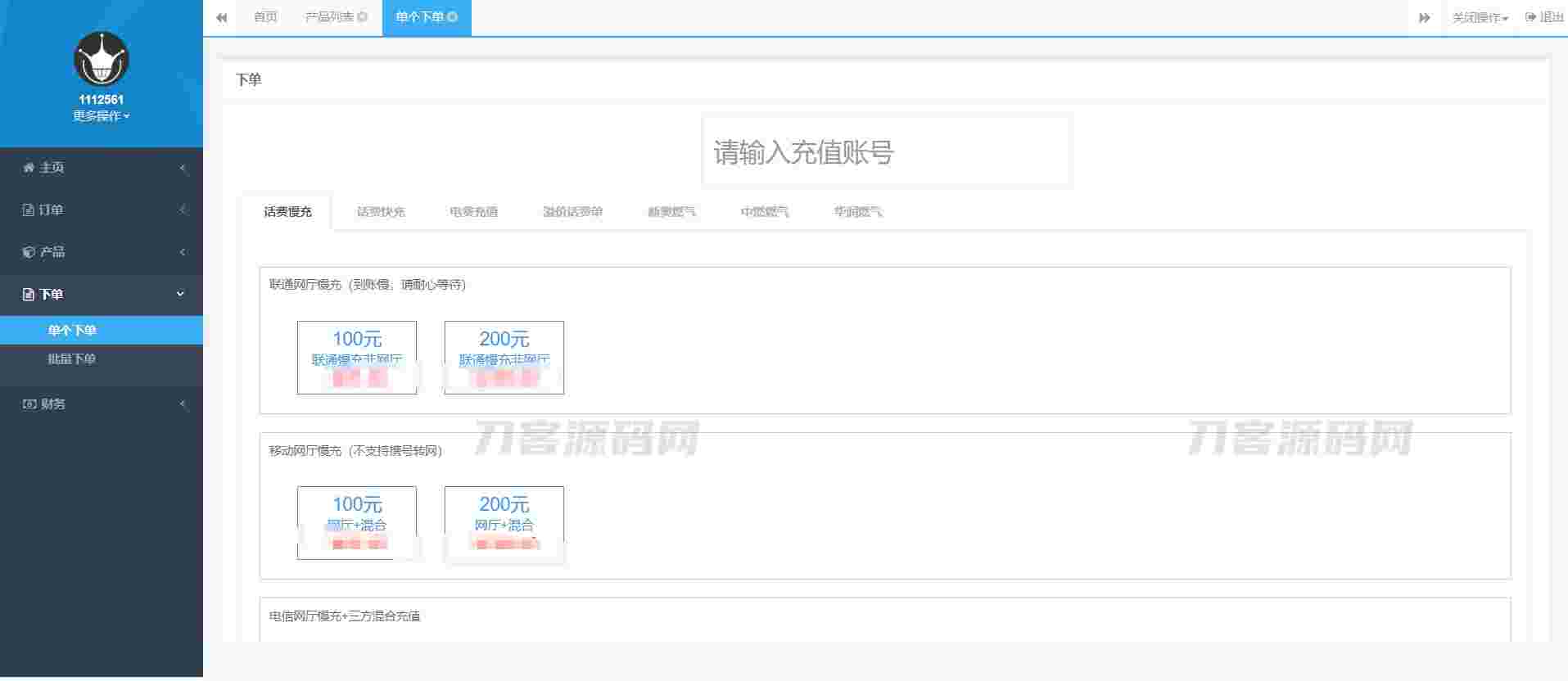Click the user avatar image
The width and height of the screenshot is (1568, 681).
[x=101, y=60]
